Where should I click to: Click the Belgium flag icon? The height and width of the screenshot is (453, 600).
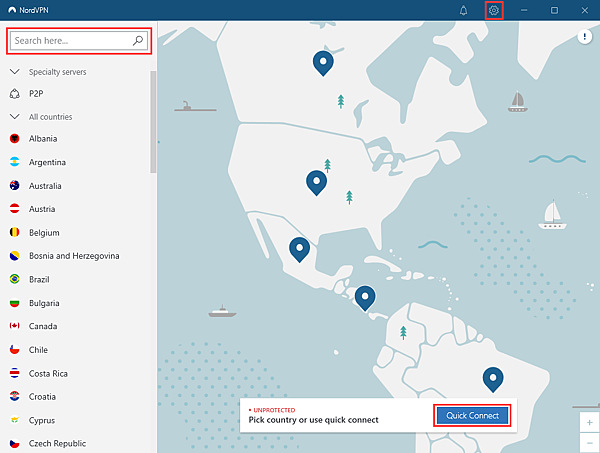[15, 232]
